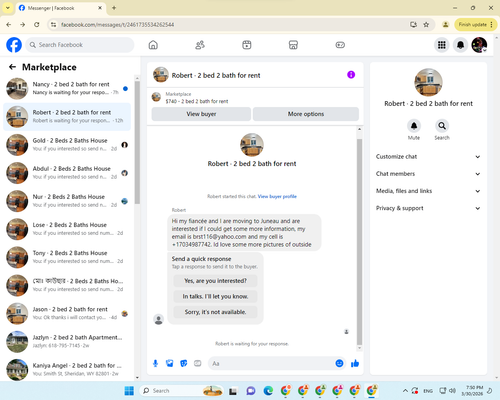Bookmark this page star icon
The height and width of the screenshot is (400, 500).
(426, 24)
